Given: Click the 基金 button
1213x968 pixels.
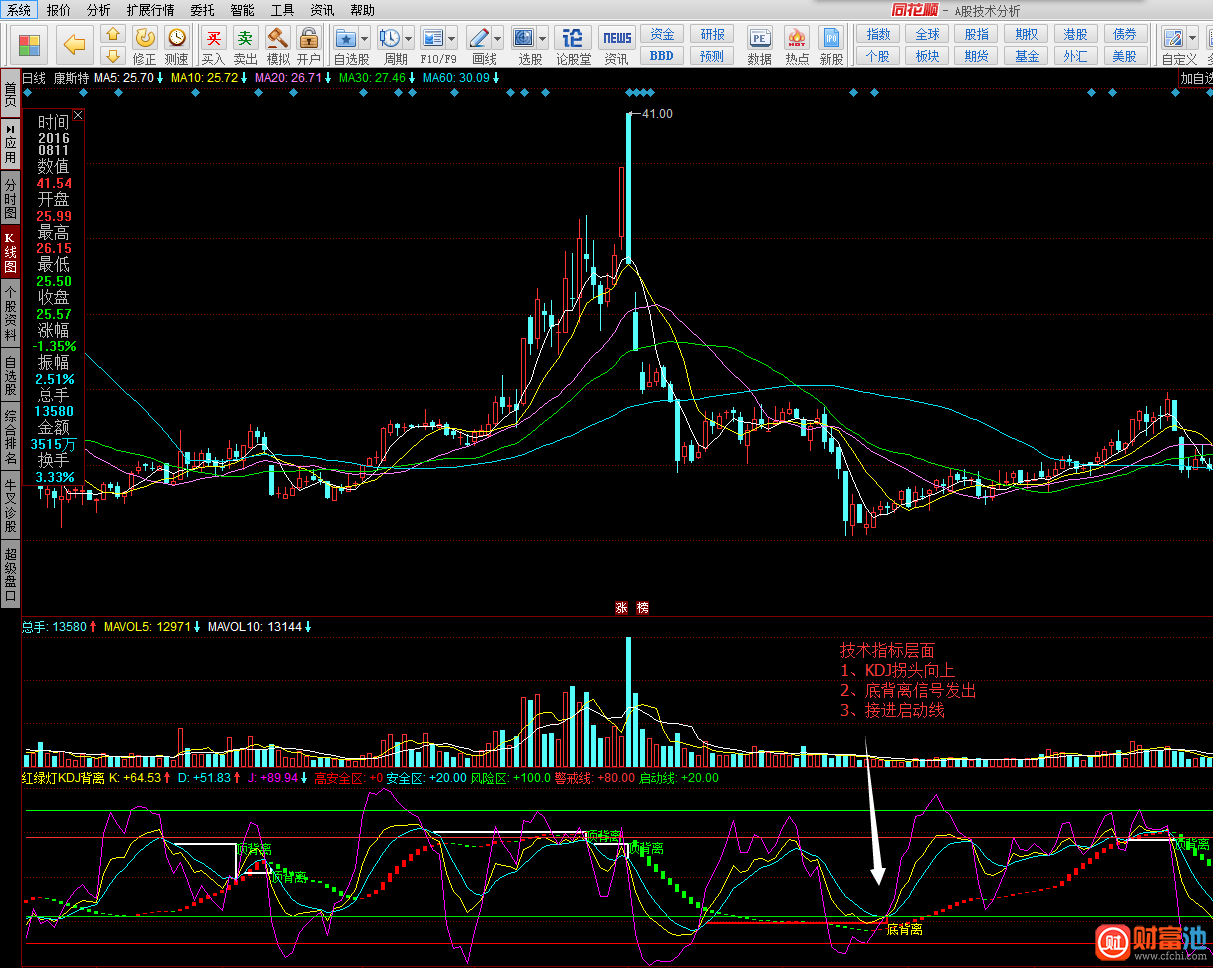Looking at the screenshot, I should [1027, 56].
